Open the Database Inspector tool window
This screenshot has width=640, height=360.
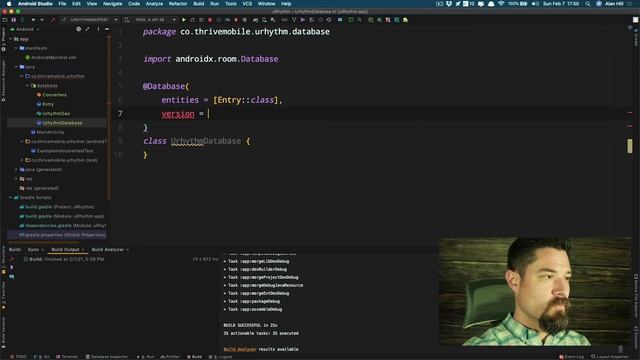click(107, 357)
